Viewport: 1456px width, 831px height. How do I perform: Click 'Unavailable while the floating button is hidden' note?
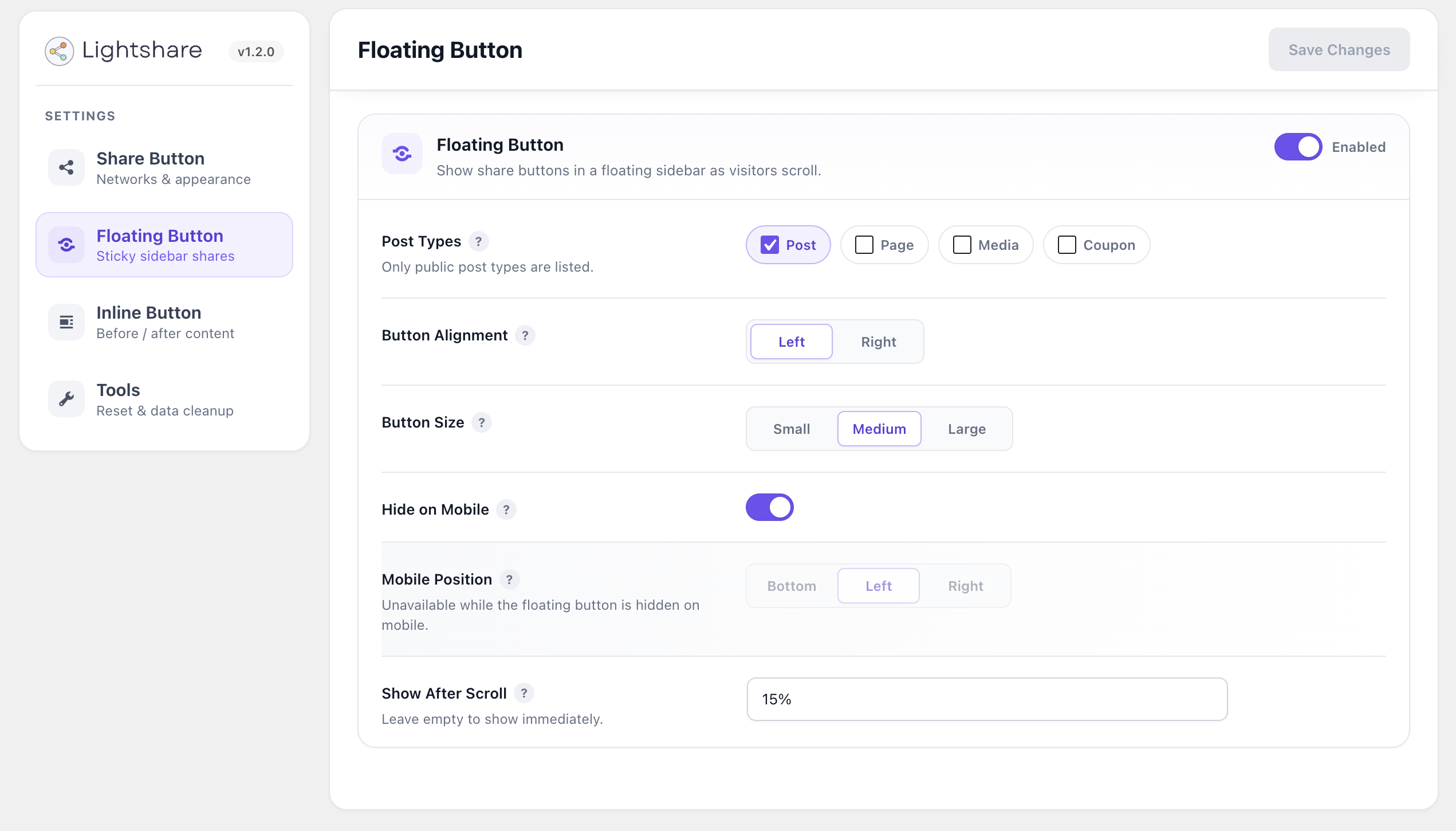click(x=541, y=615)
